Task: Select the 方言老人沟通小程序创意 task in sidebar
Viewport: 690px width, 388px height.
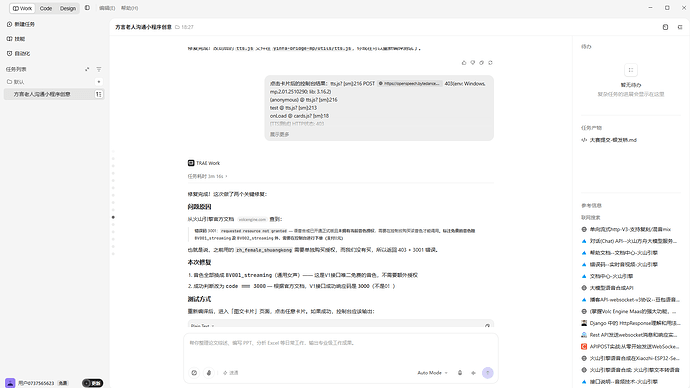Action: tap(54, 94)
